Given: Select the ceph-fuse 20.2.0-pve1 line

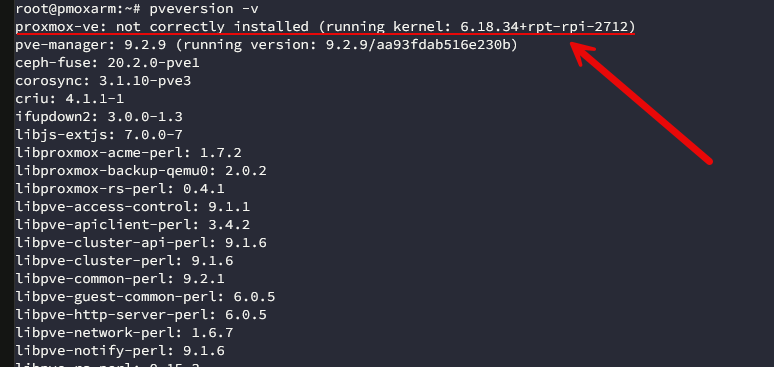Looking at the screenshot, I should (107, 63).
